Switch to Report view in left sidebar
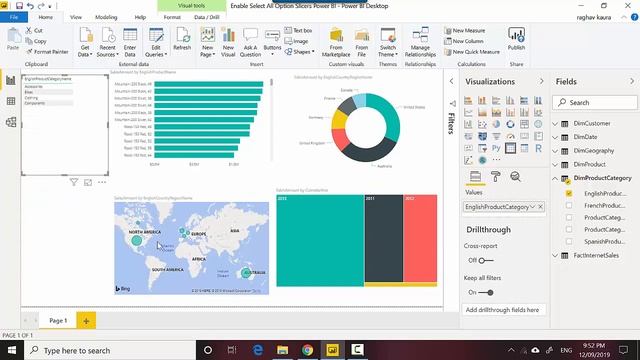This screenshot has width=640, height=360. [x=11, y=80]
